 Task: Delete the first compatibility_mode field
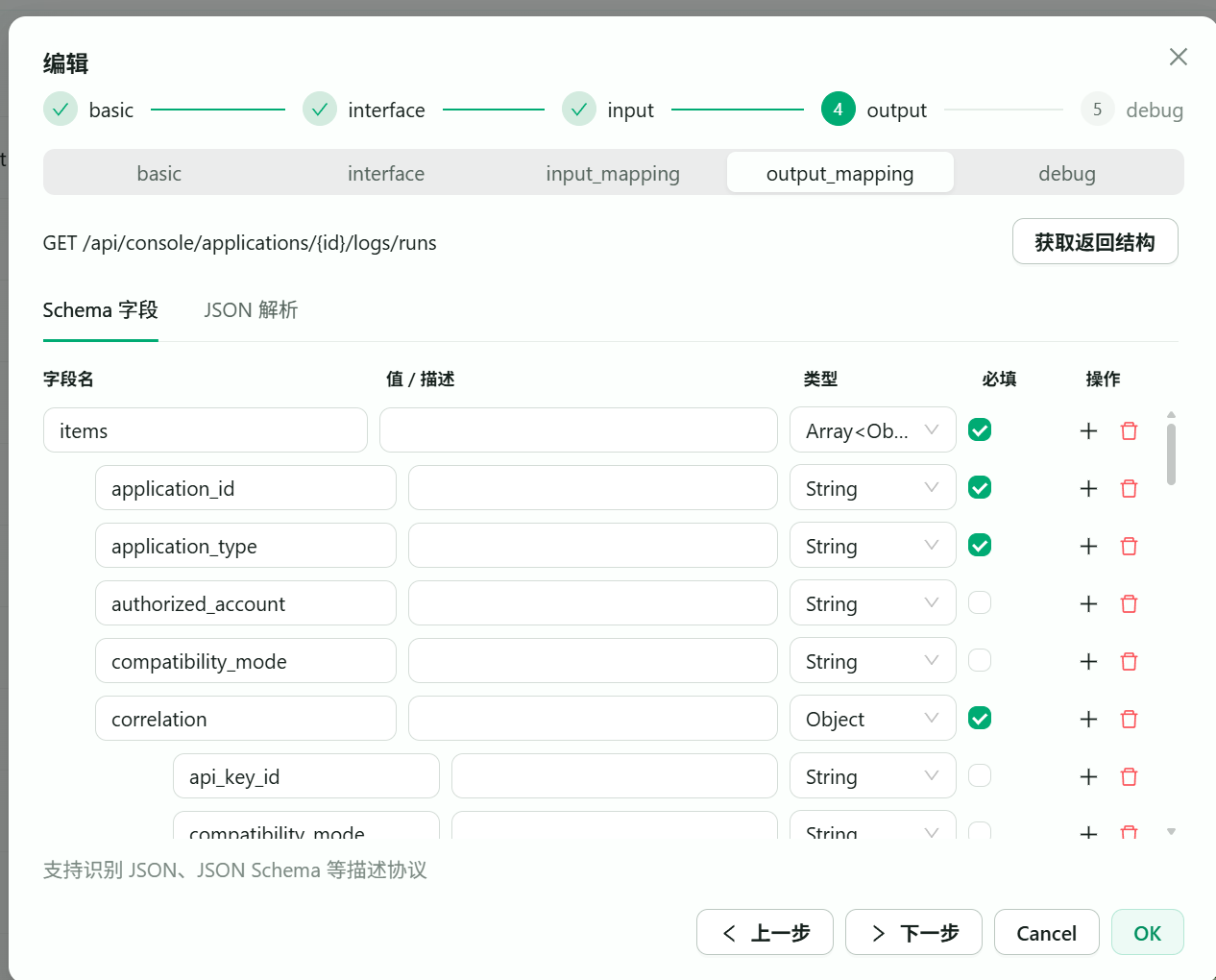[x=1130, y=661]
